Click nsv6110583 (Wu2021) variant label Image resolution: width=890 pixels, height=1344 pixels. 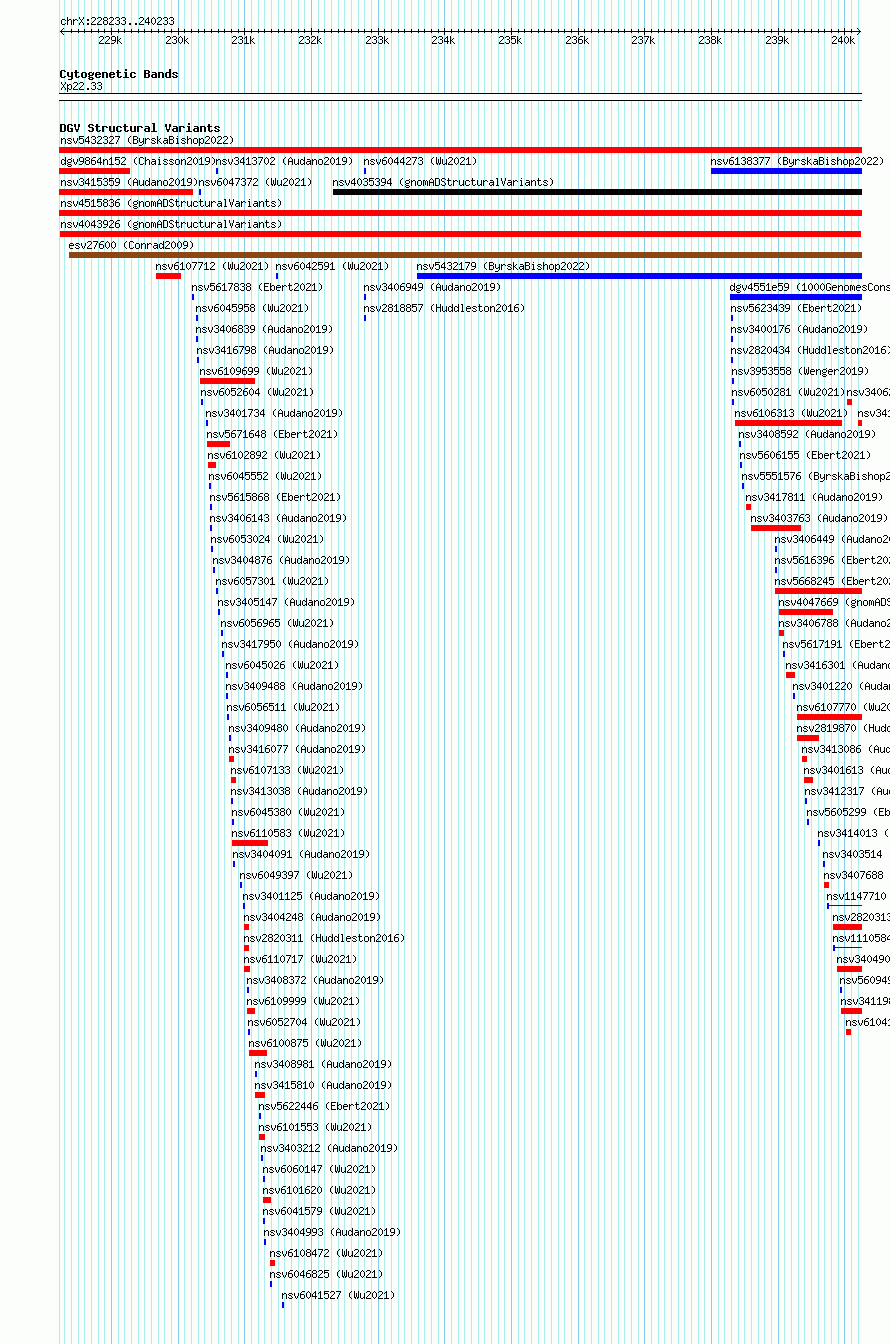pos(289,833)
